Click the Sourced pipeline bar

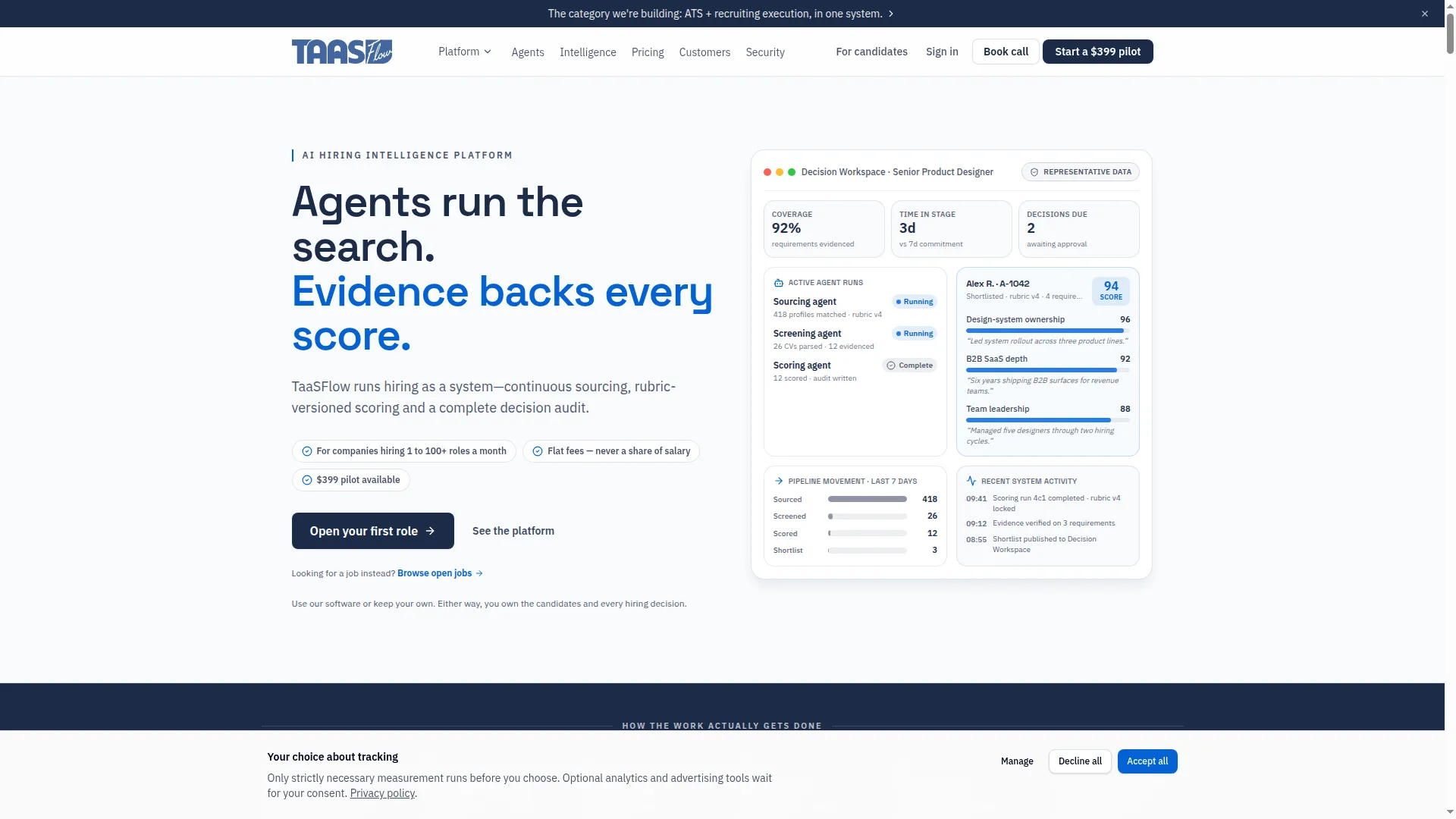(x=868, y=500)
